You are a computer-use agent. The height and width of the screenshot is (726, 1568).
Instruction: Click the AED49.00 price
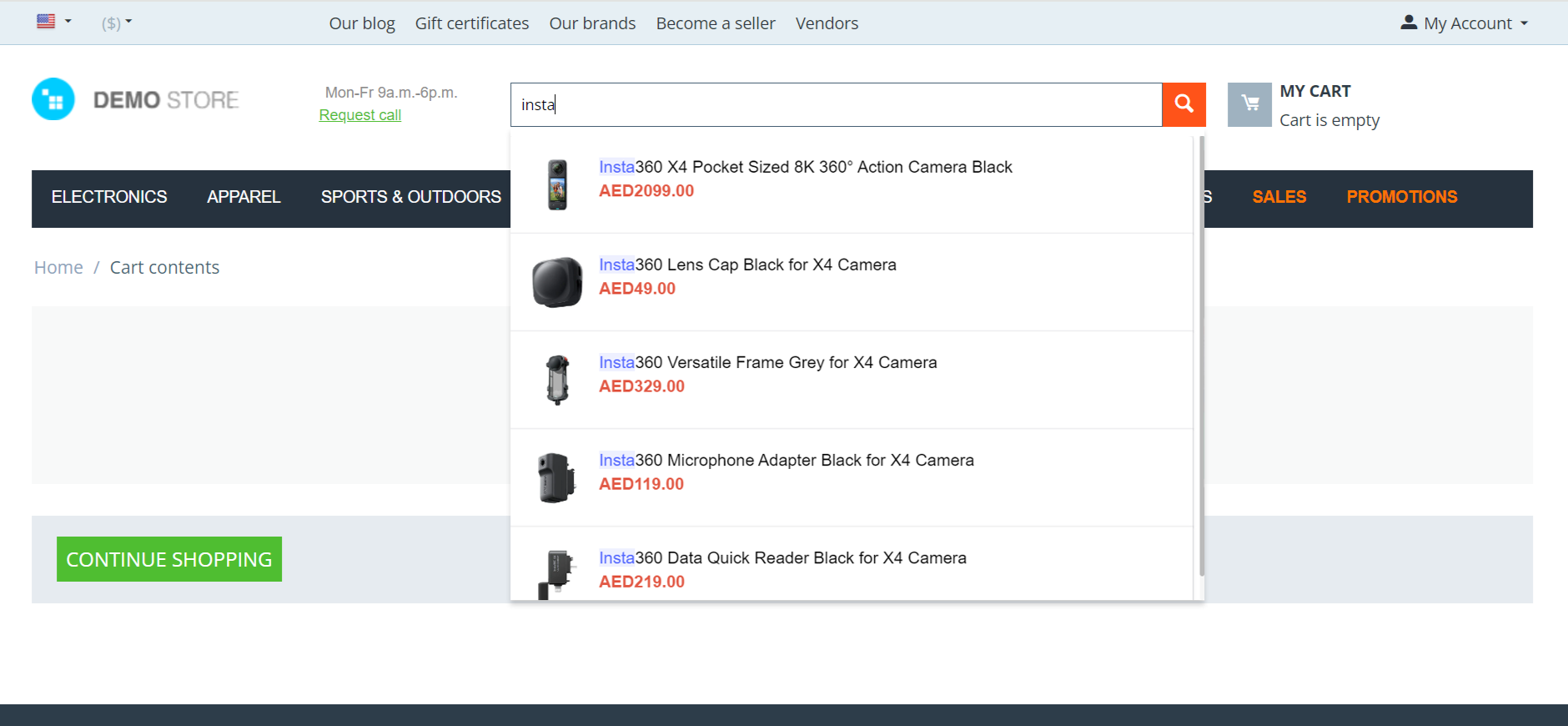[637, 289]
